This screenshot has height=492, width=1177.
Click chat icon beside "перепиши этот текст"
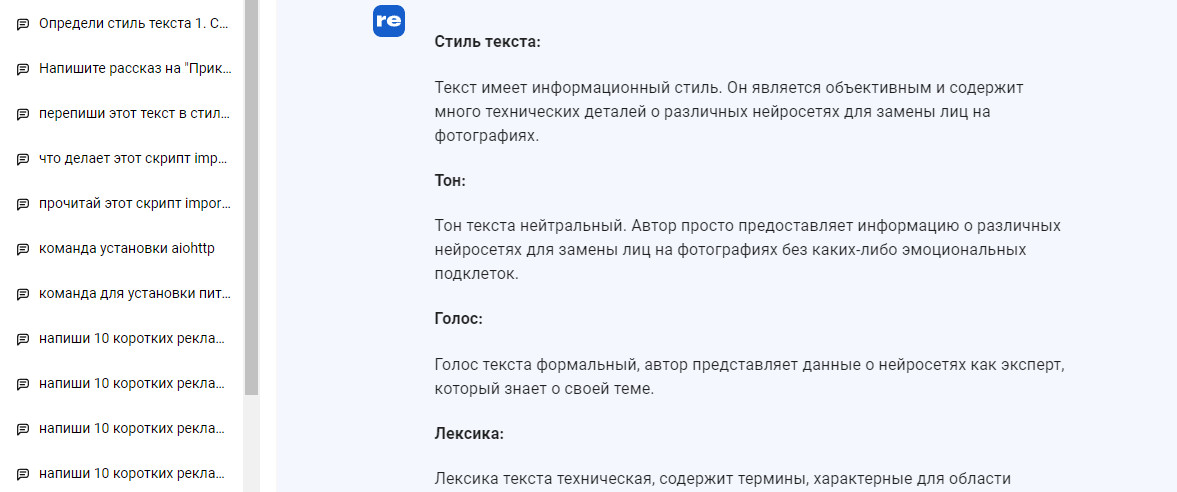click(x=23, y=114)
